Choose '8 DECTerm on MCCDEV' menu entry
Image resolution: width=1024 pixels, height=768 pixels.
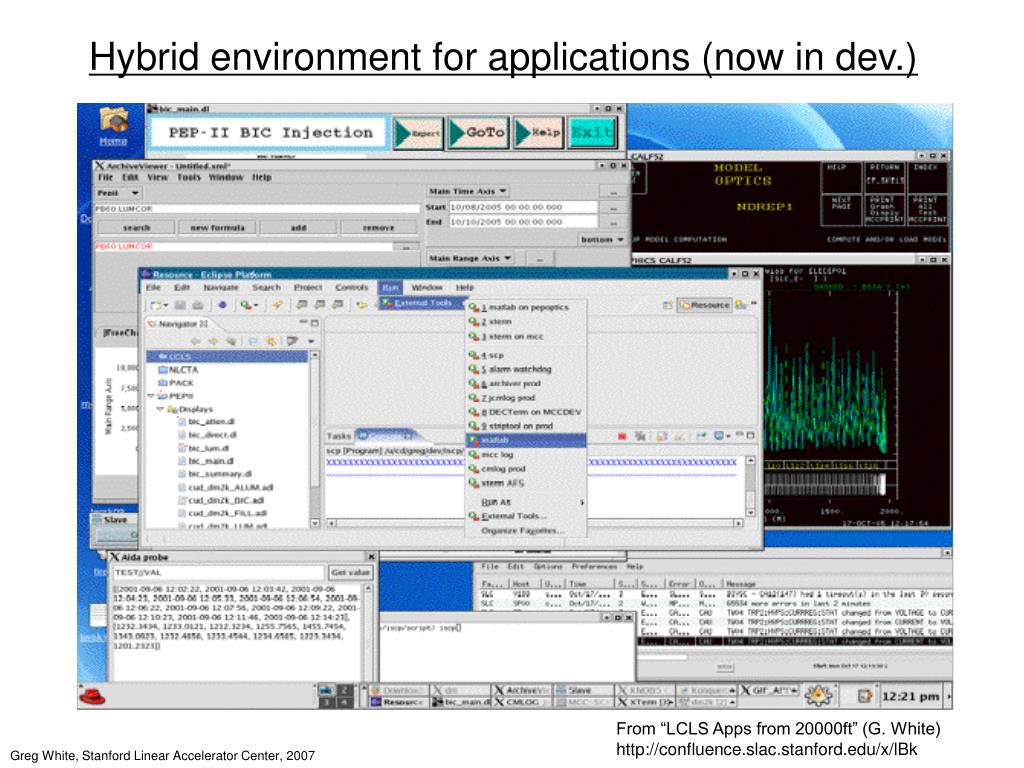(x=526, y=412)
